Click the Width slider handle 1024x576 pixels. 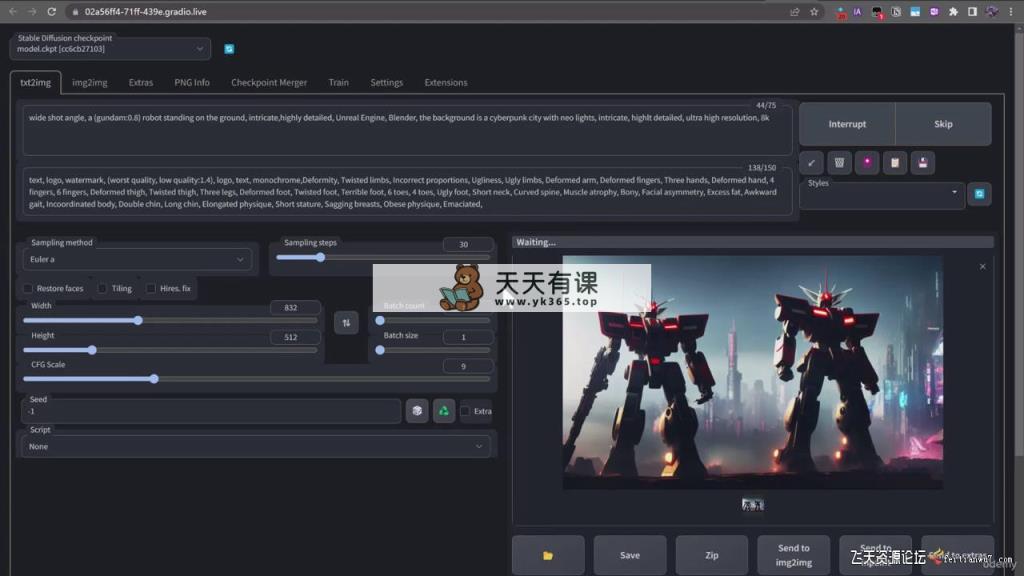138,320
